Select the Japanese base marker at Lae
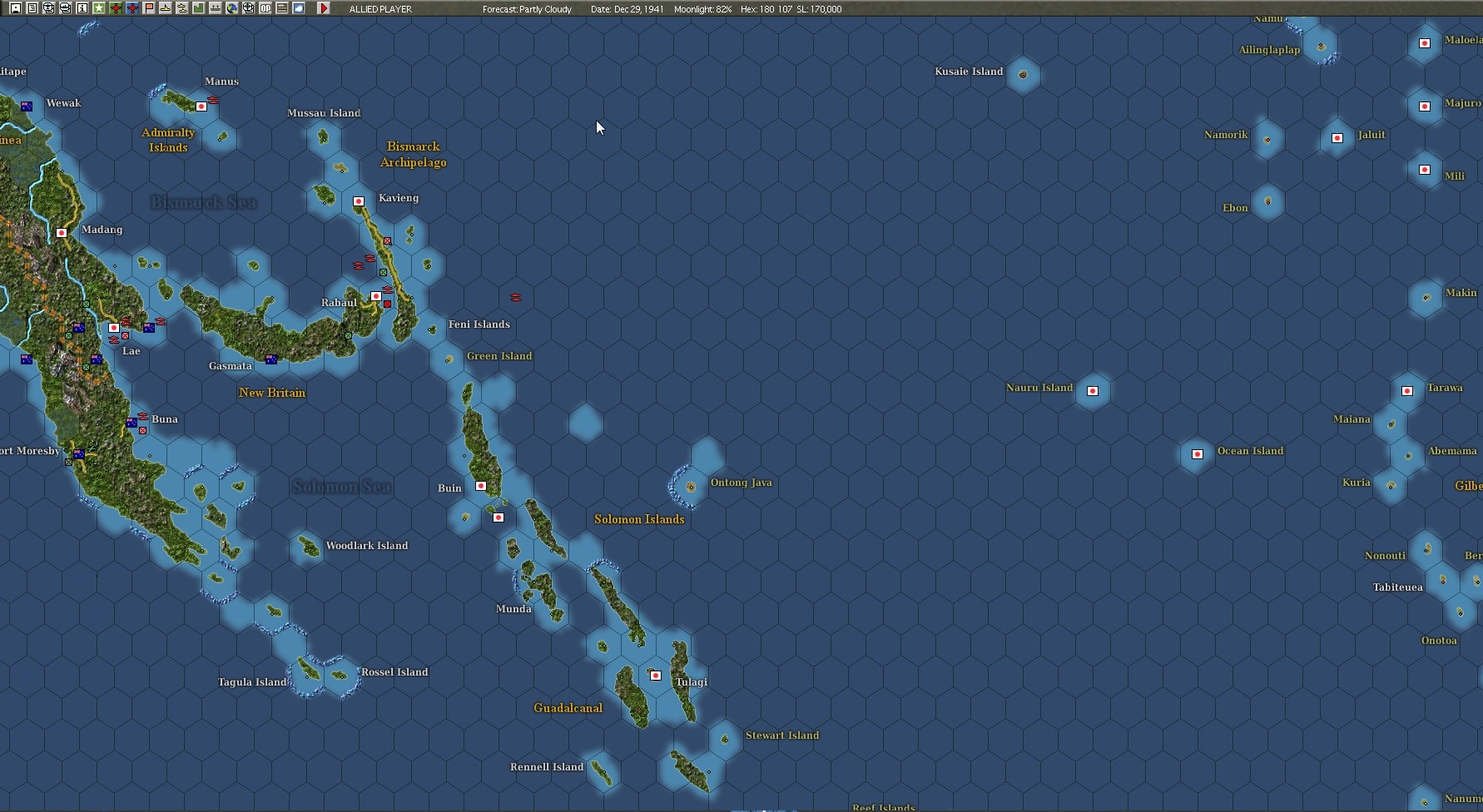The height and width of the screenshot is (812, 1483). (114, 328)
